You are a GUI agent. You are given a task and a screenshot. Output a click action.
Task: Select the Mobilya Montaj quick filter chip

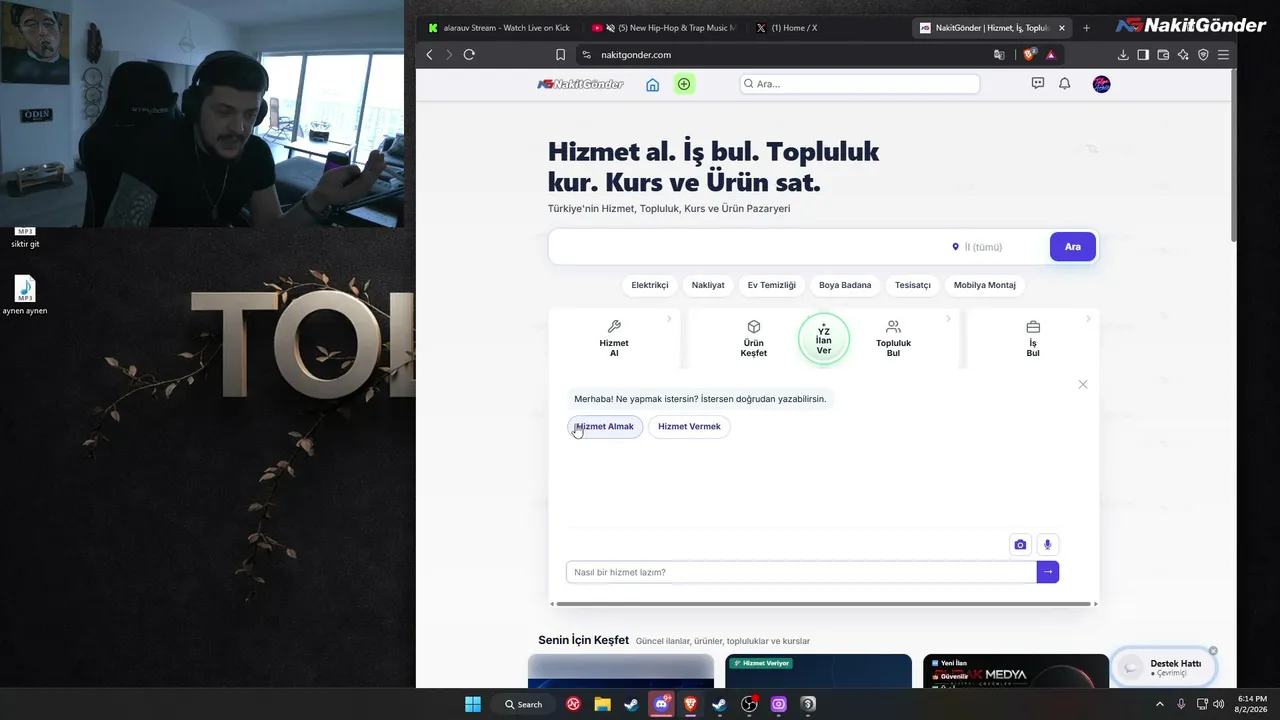(x=985, y=285)
